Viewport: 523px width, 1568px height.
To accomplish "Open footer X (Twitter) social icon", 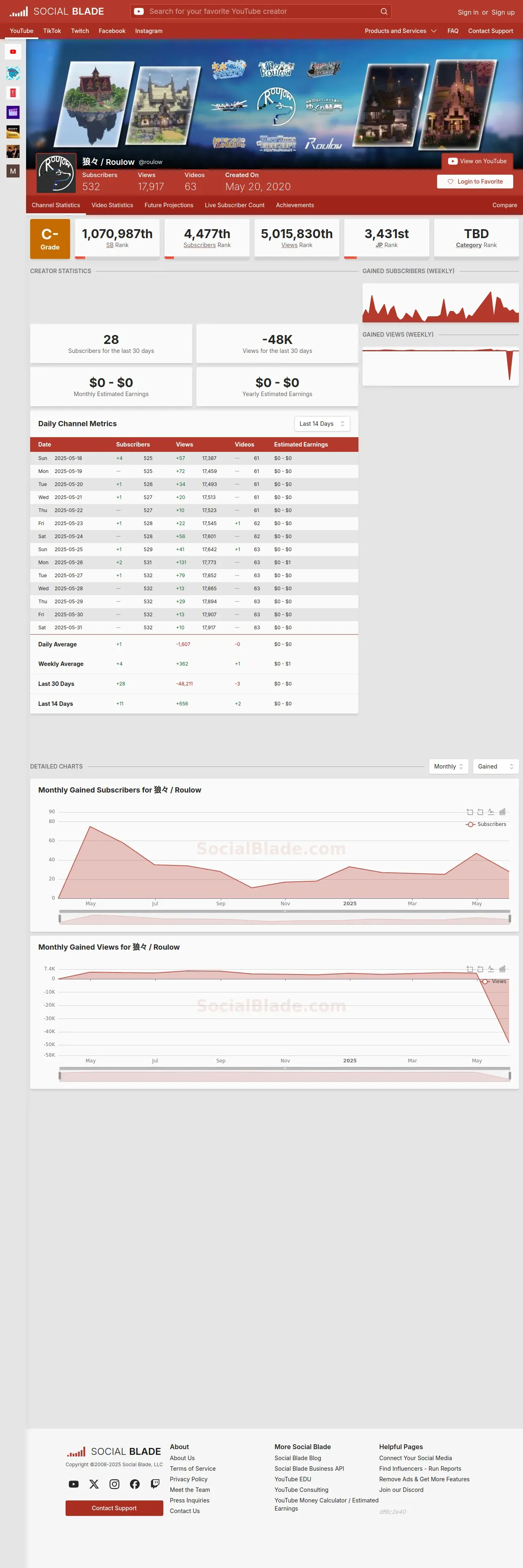I will pos(94,1484).
